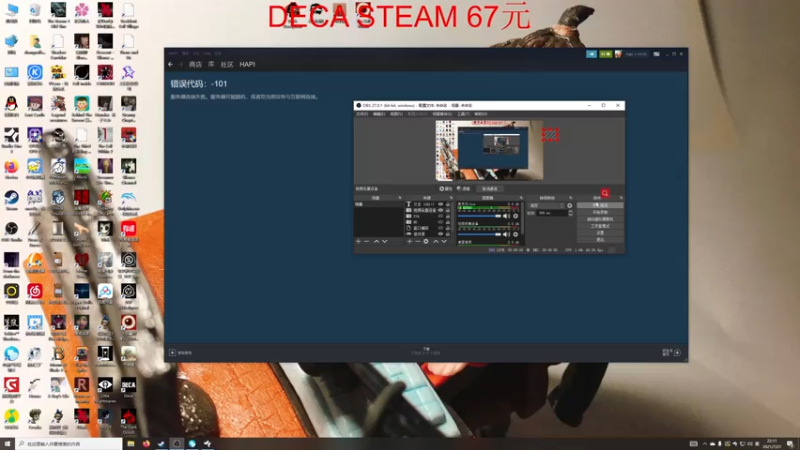Open the Windows Start menu
Viewport: 800px width, 450px height.
click(7, 444)
